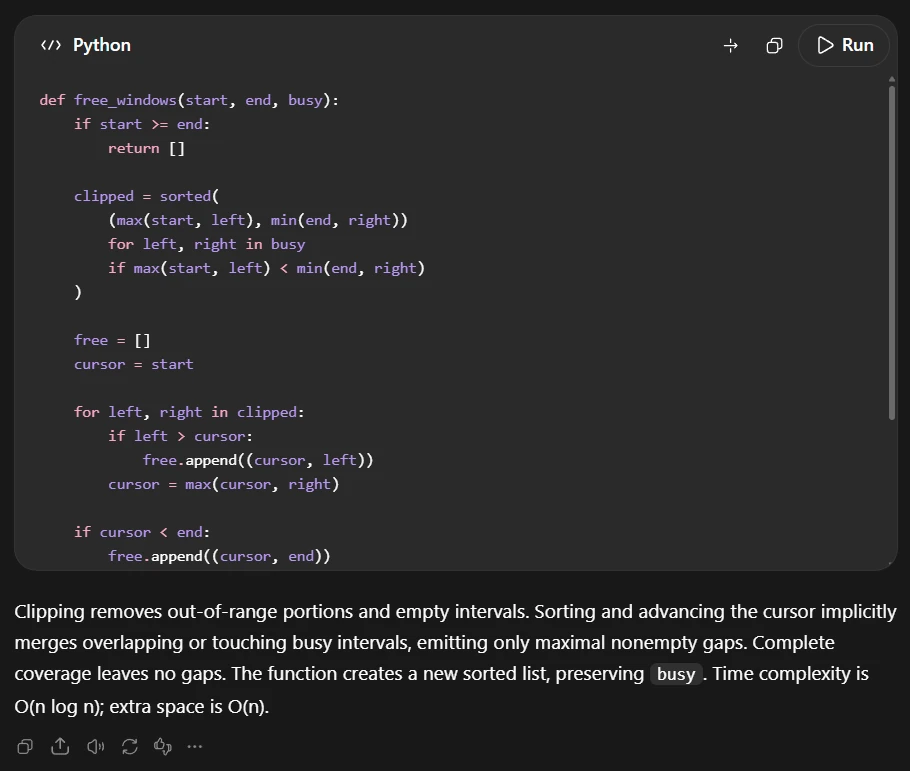The image size is (910, 771).
Task: Click the '(max(start, left), min(end, right))' line
Action: (x=258, y=220)
